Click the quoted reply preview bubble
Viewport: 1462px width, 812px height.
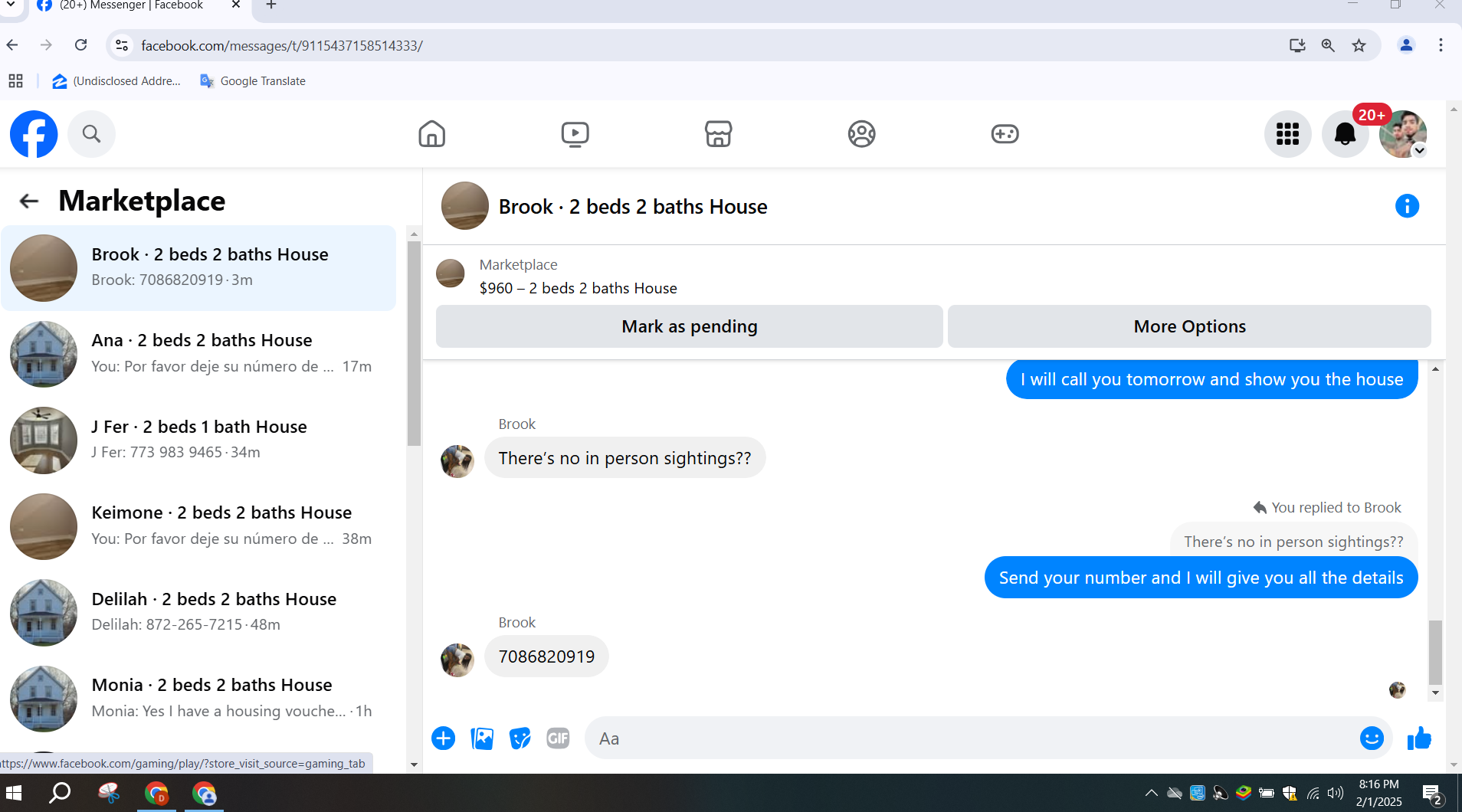pos(1293,542)
